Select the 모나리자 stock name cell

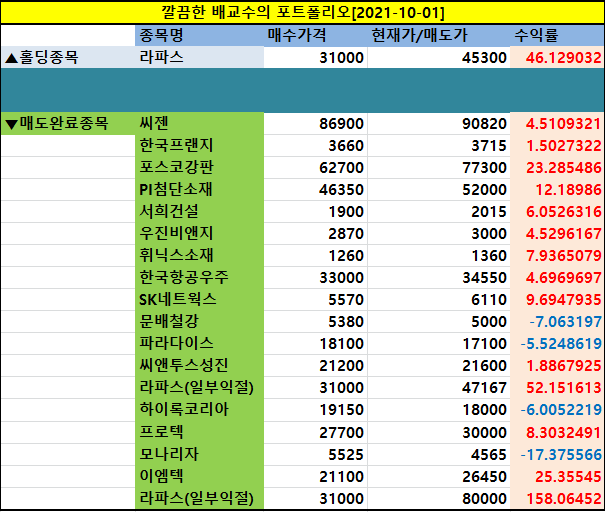click(199, 454)
